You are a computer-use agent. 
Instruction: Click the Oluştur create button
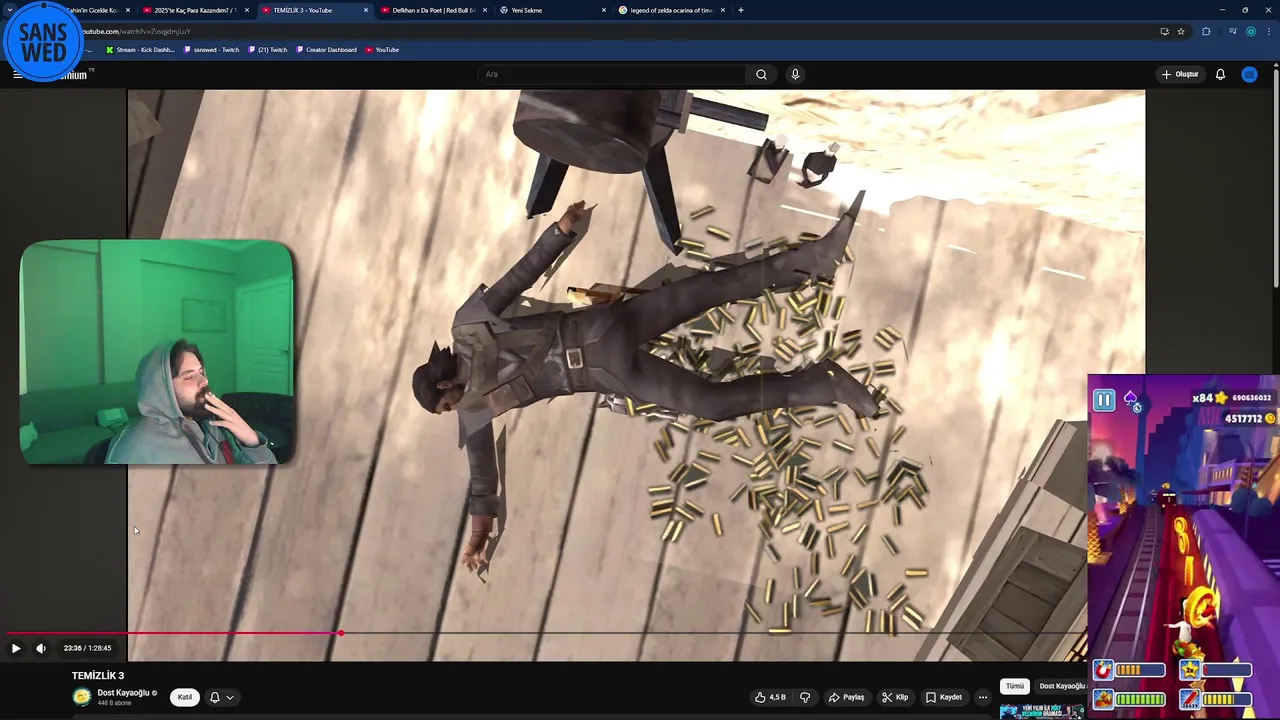[1180, 74]
